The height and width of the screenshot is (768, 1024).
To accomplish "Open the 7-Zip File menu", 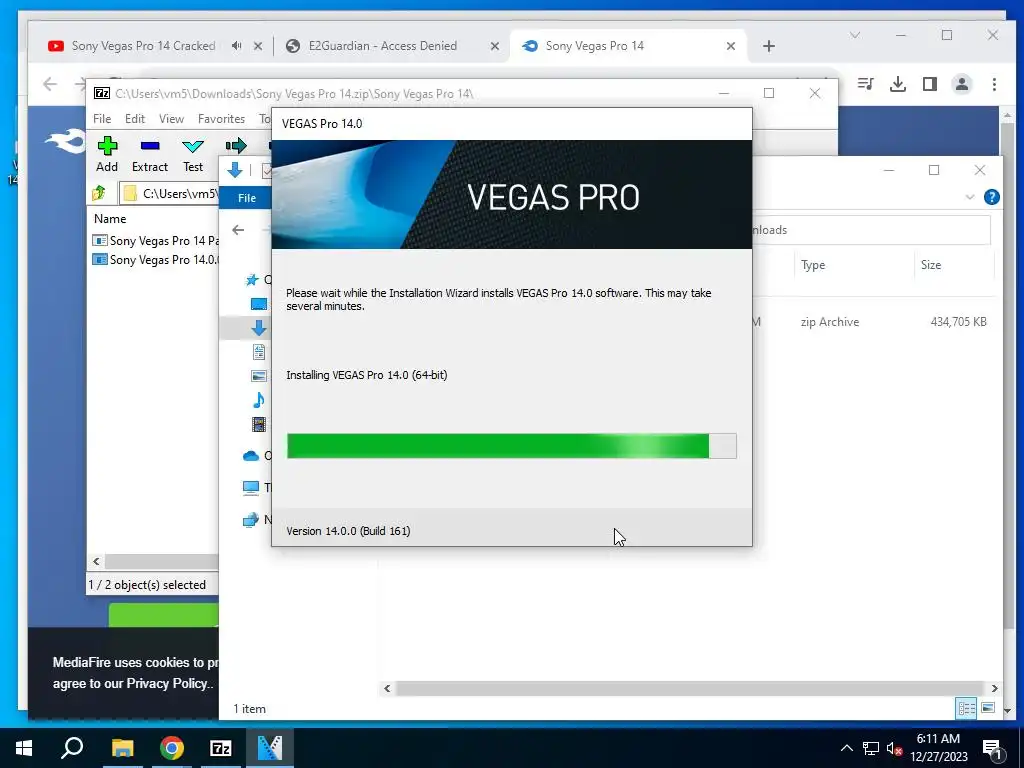I will 102,119.
